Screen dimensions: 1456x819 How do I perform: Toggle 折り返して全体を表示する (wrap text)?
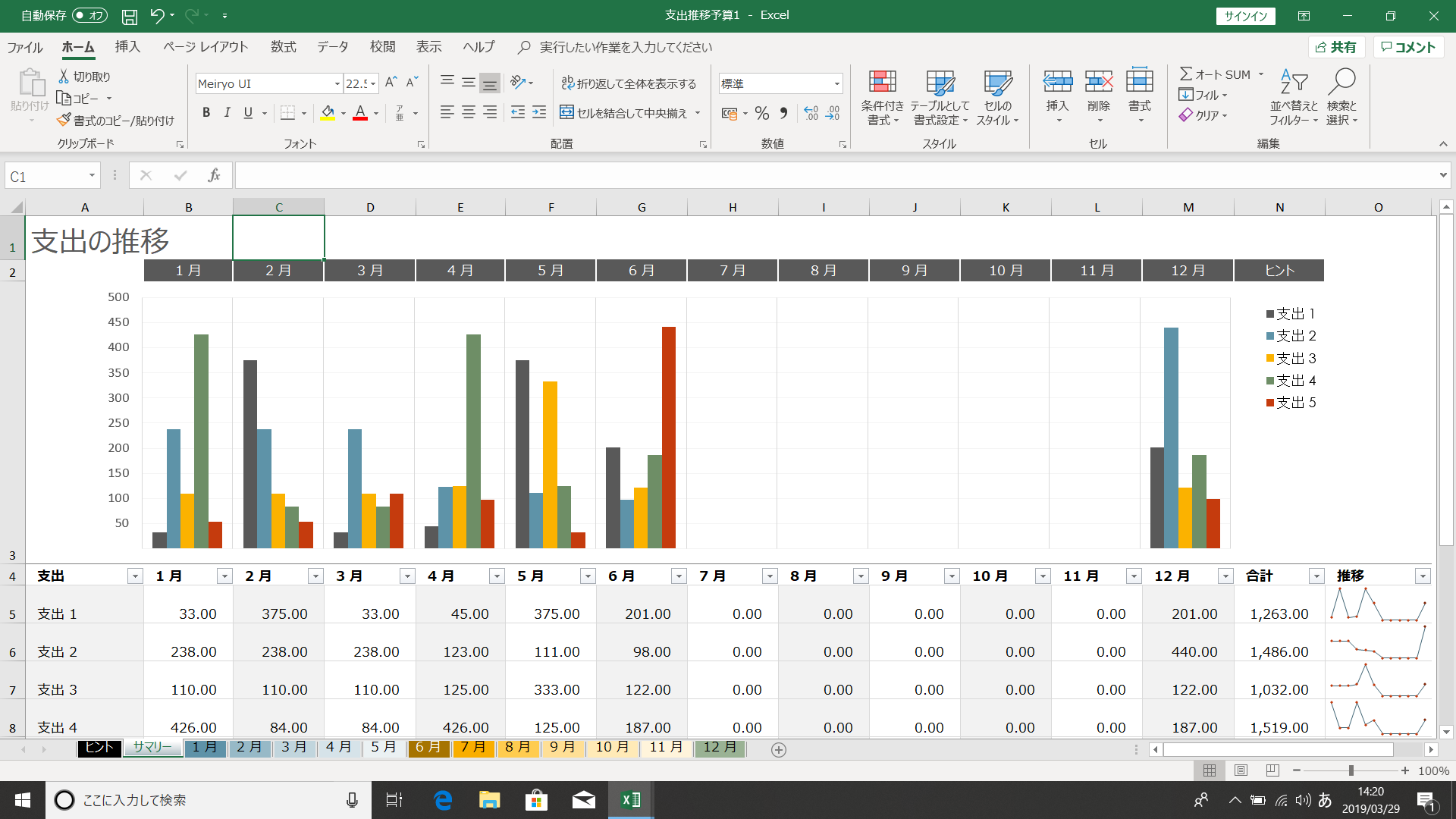point(629,83)
